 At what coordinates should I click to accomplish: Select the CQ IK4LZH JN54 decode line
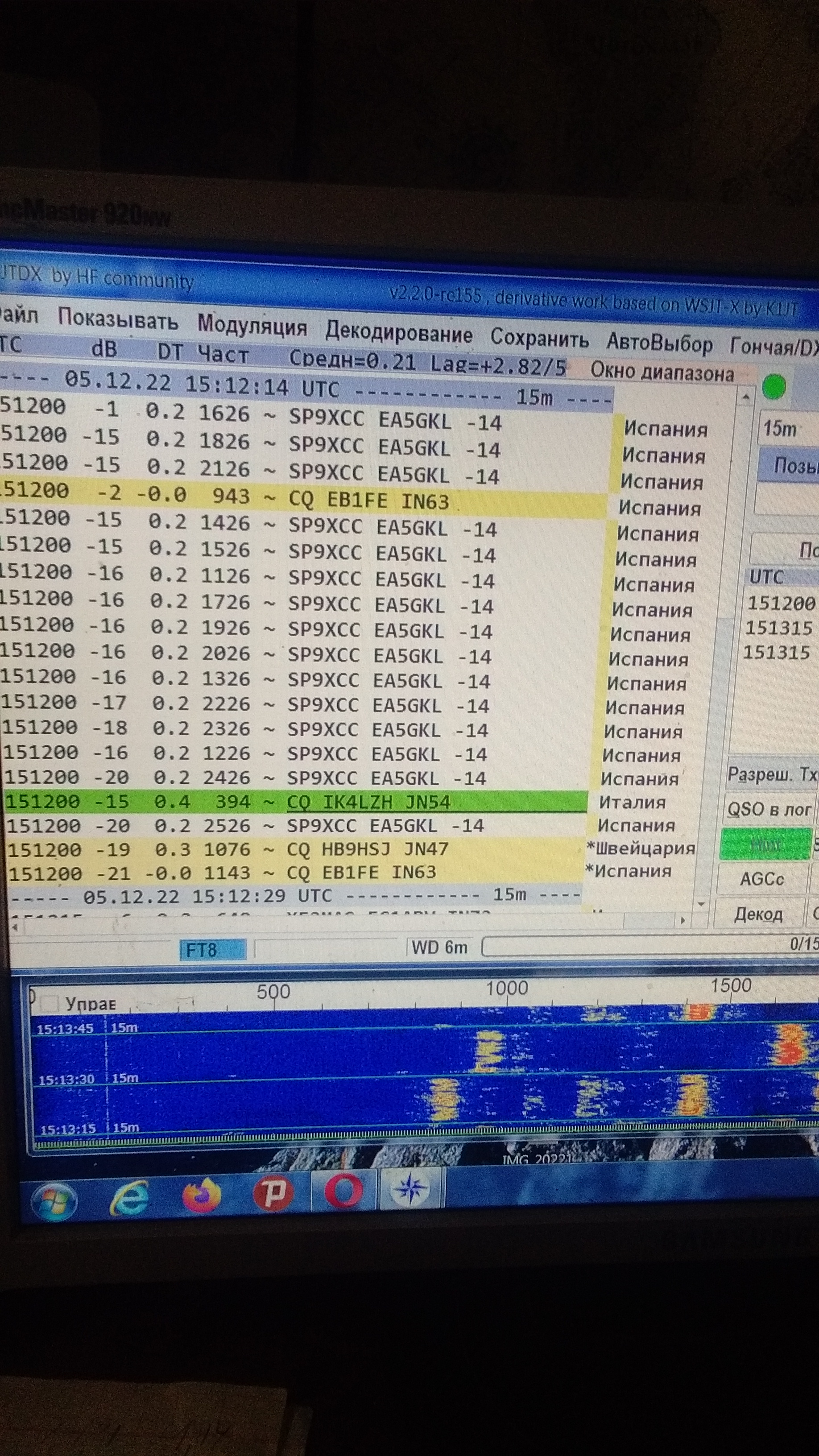368,802
